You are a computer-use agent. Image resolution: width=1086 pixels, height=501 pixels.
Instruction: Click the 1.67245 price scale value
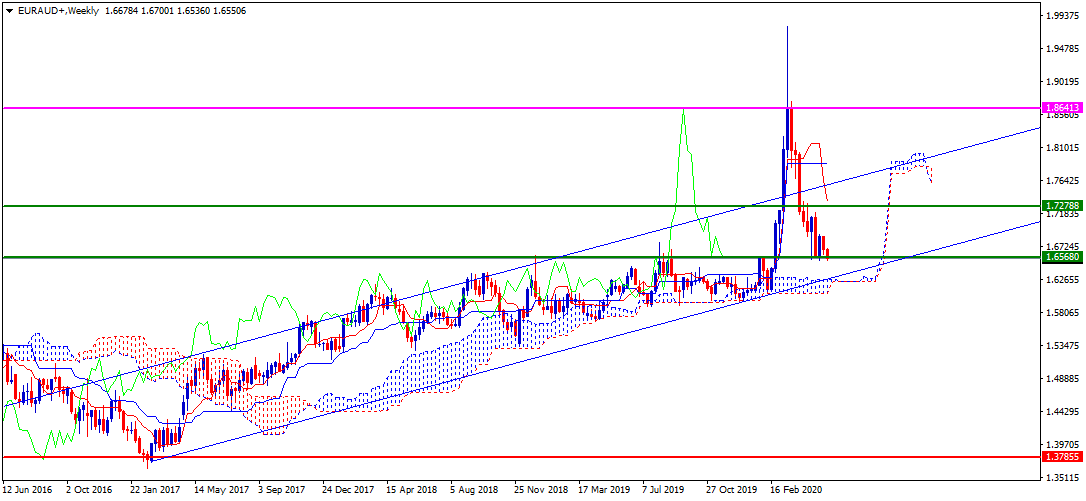click(1062, 247)
